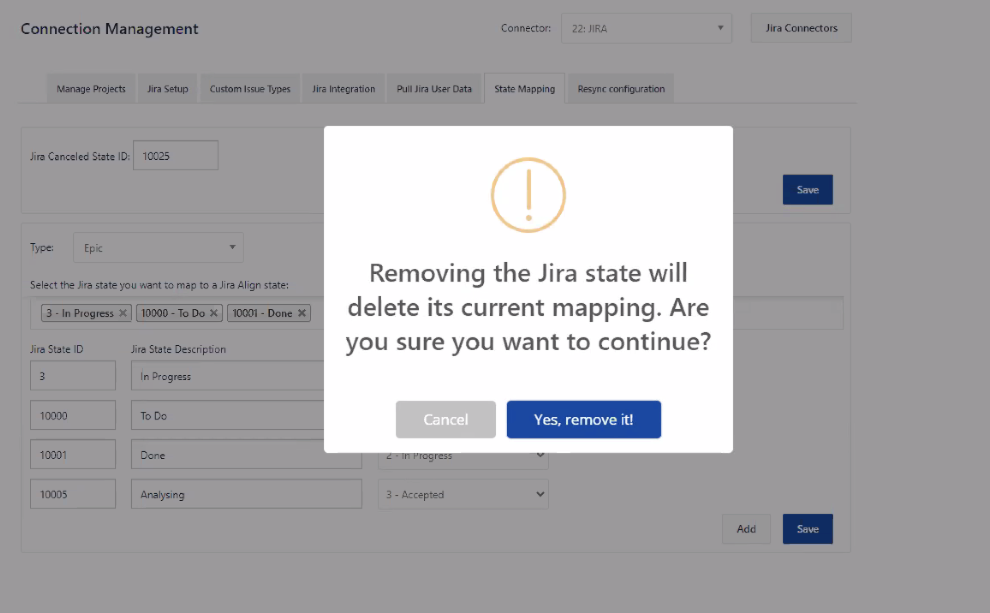Edit Analysing description field

coord(246,494)
